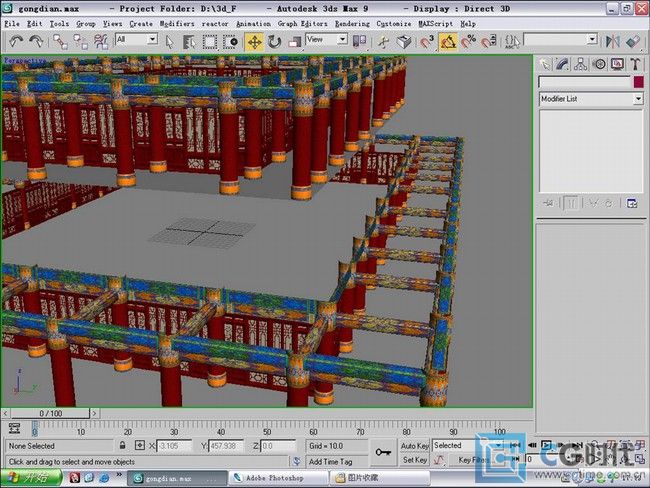
Task: Activate the Select and Scale tool
Action: [x=295, y=41]
